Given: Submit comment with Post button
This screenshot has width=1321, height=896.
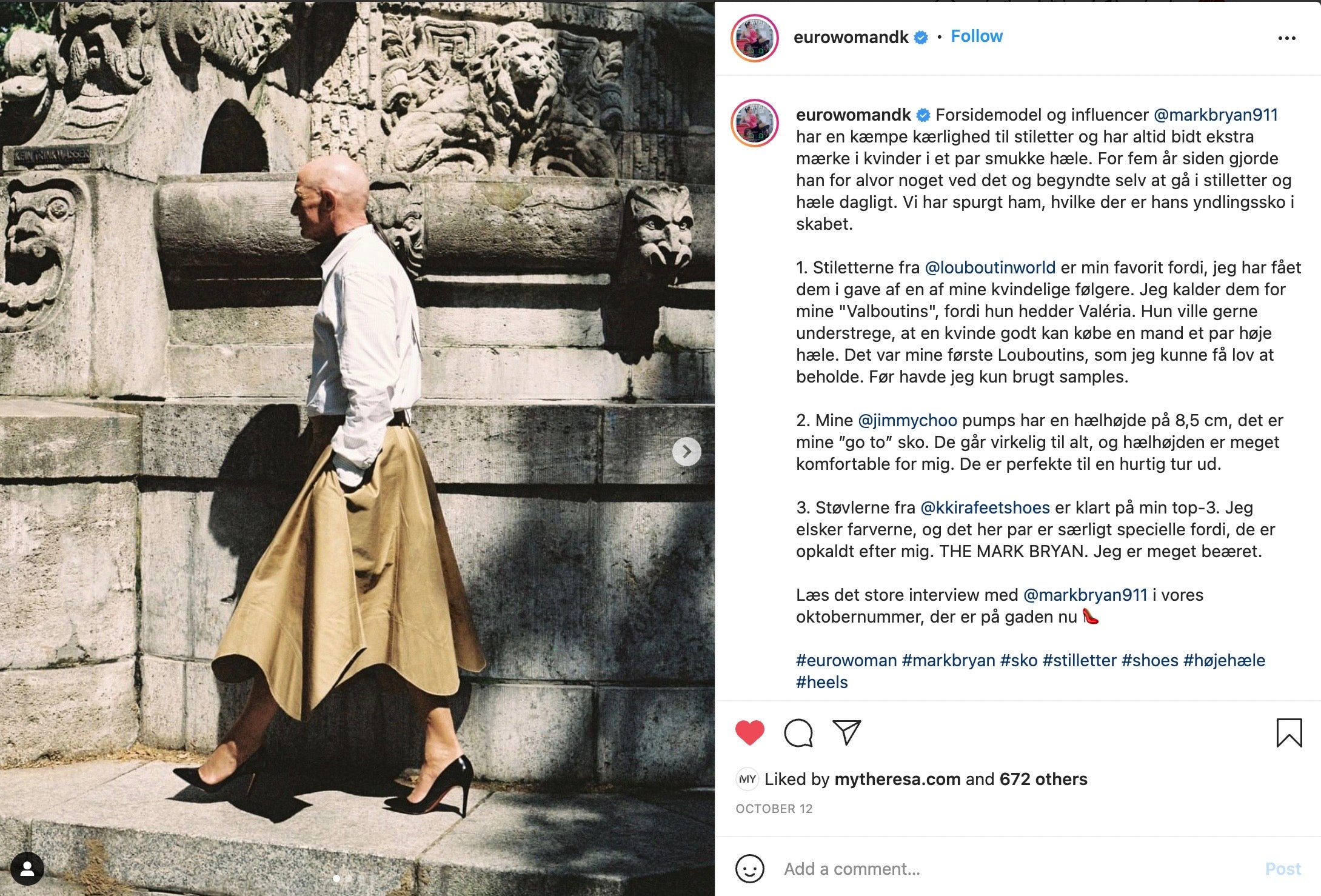Looking at the screenshot, I should [x=1283, y=869].
